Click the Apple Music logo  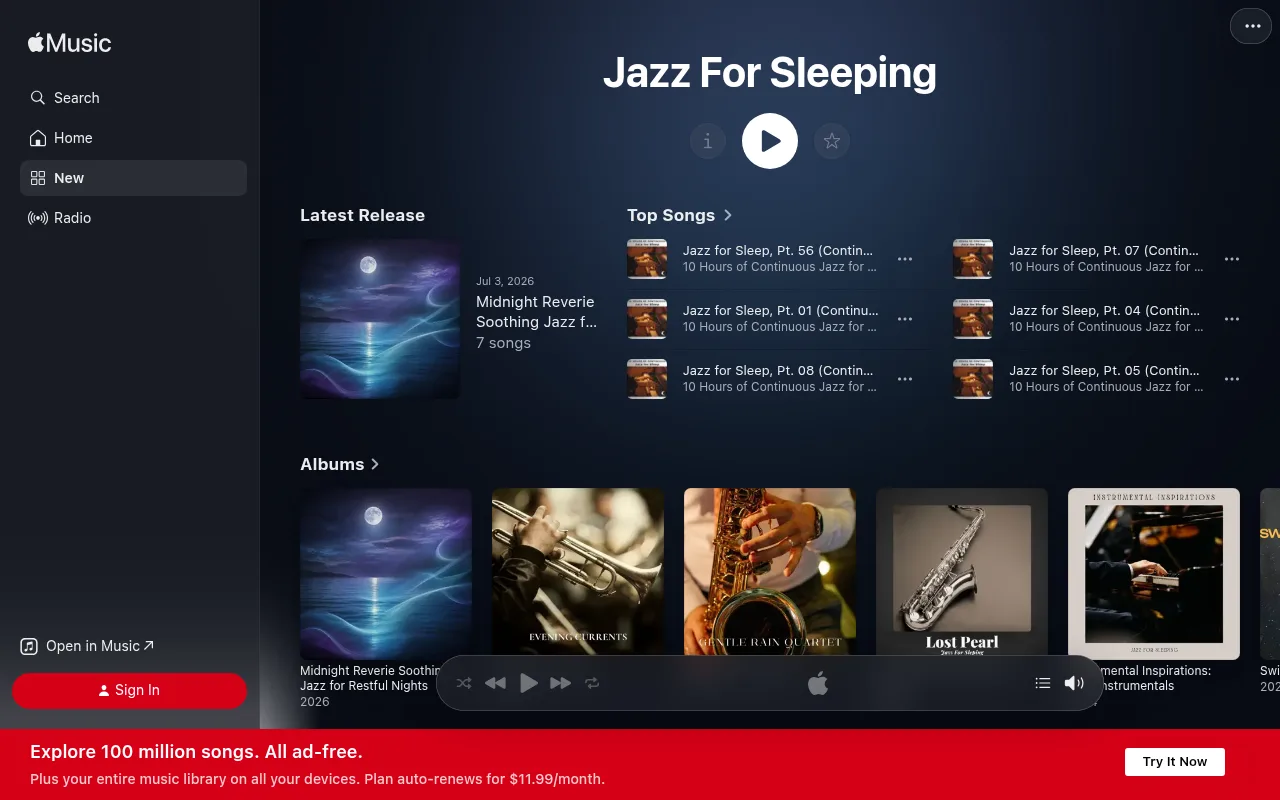point(69,43)
